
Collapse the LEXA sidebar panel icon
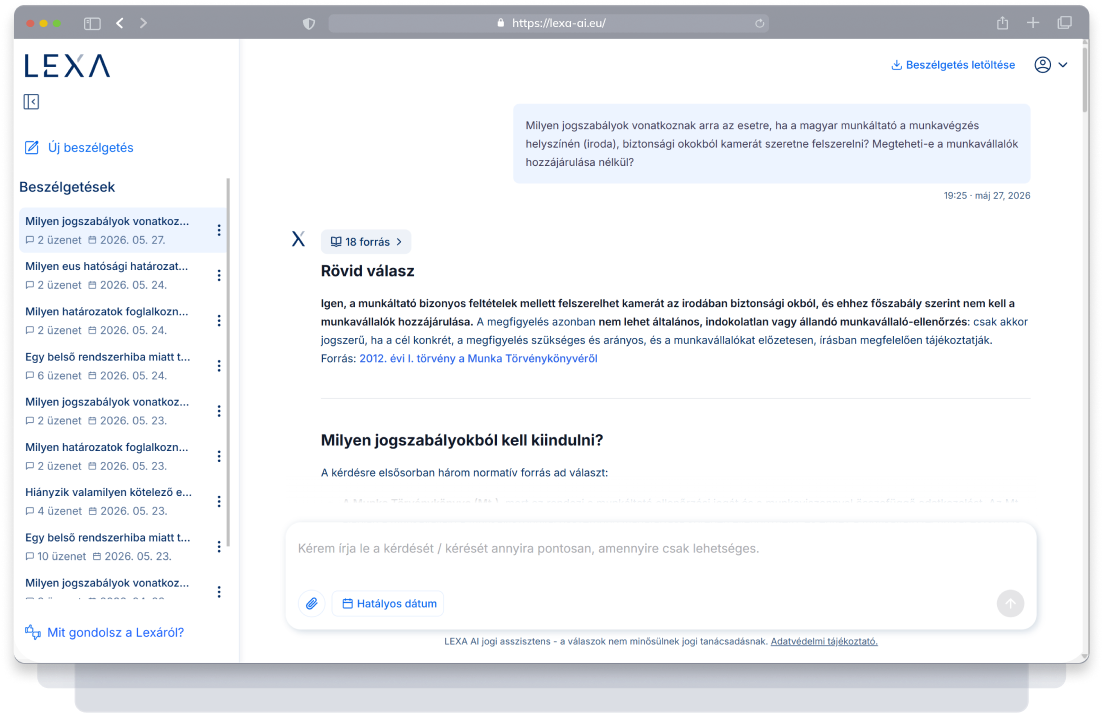tap(31, 102)
